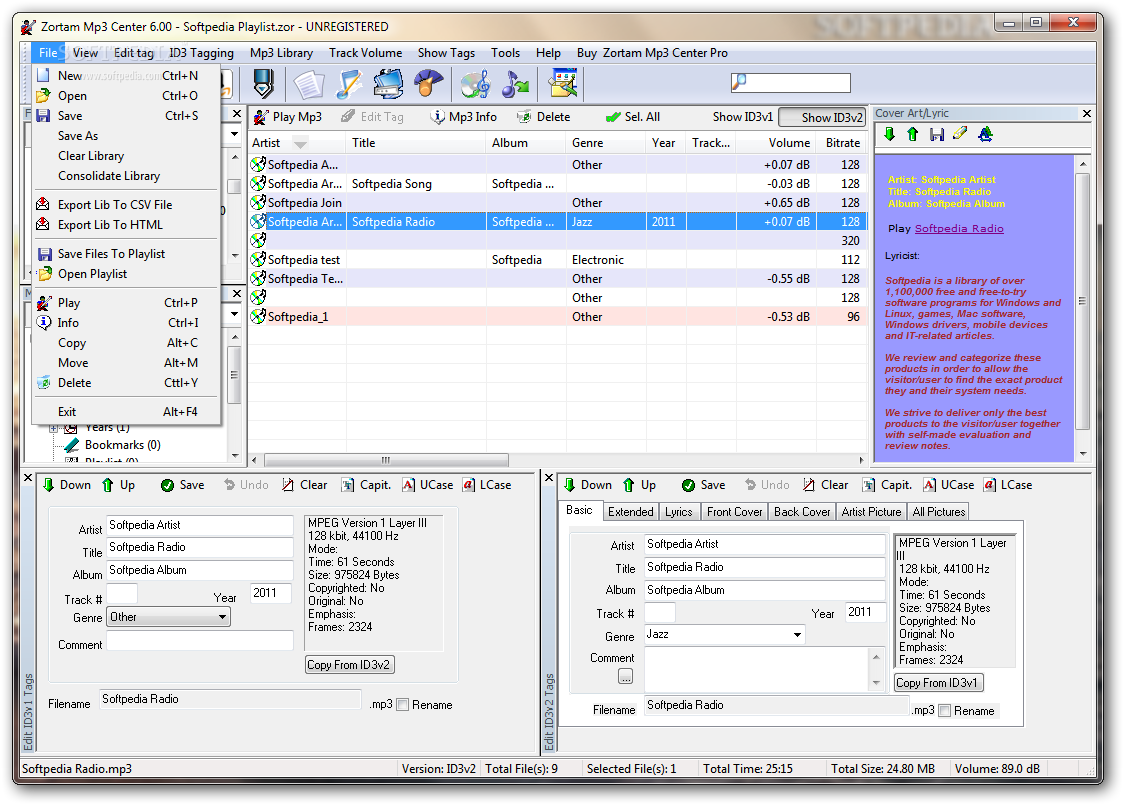Select the Softpedia_1 track row
Viewport: 1124px width, 805px height.
(x=557, y=317)
